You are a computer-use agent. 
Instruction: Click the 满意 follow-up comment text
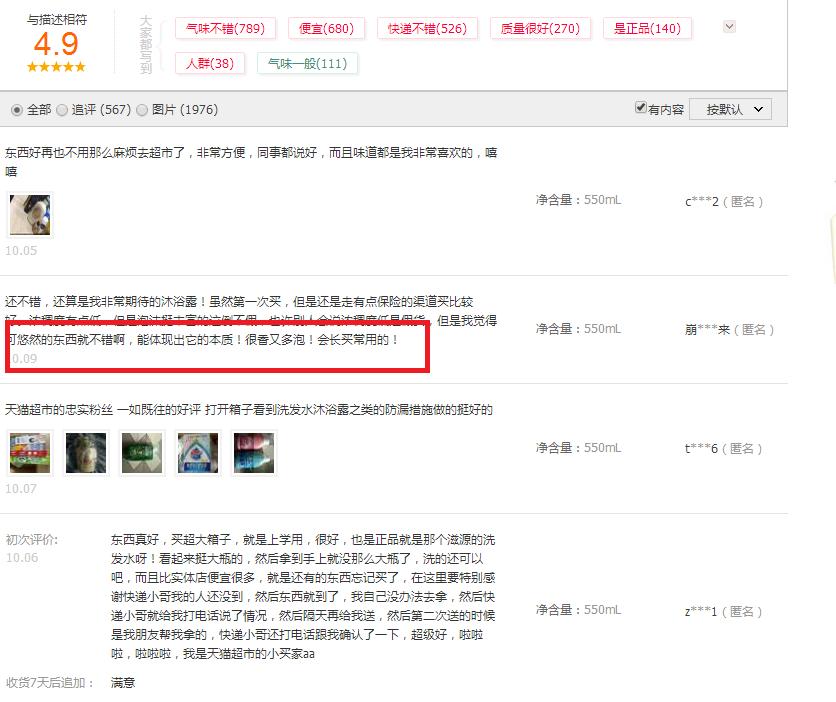(x=122, y=683)
